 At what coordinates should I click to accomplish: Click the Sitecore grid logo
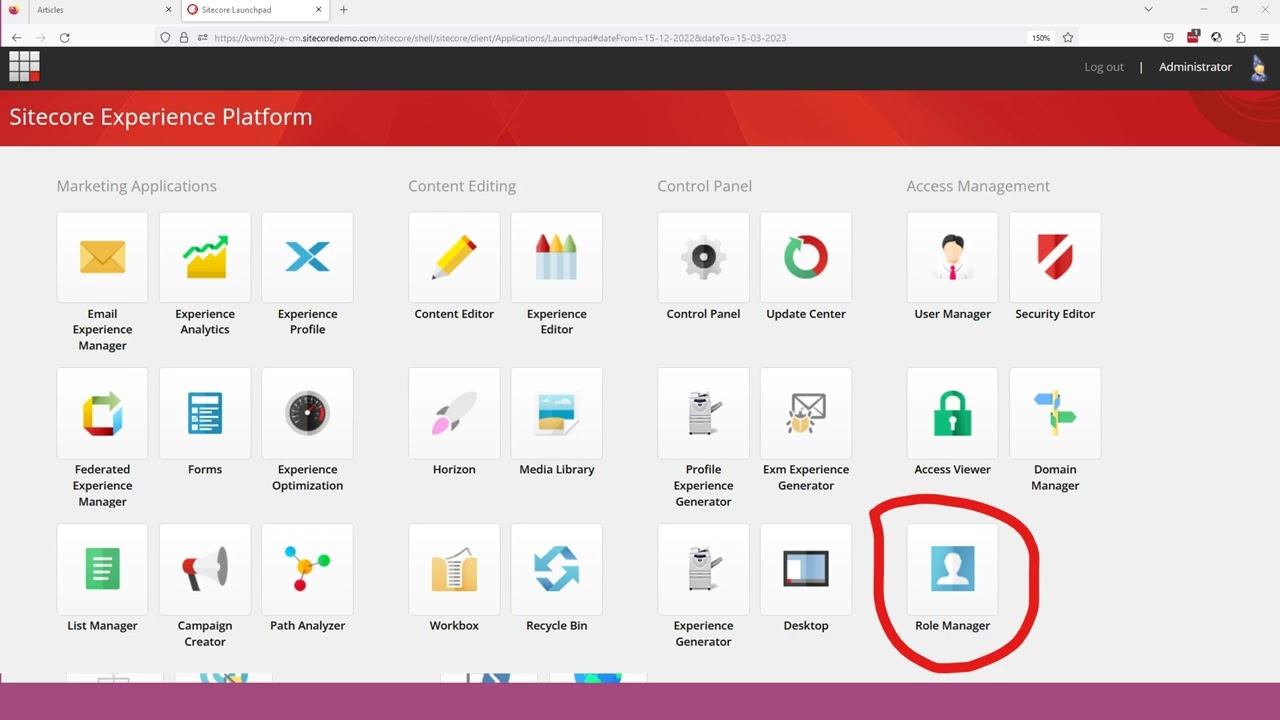point(24,66)
